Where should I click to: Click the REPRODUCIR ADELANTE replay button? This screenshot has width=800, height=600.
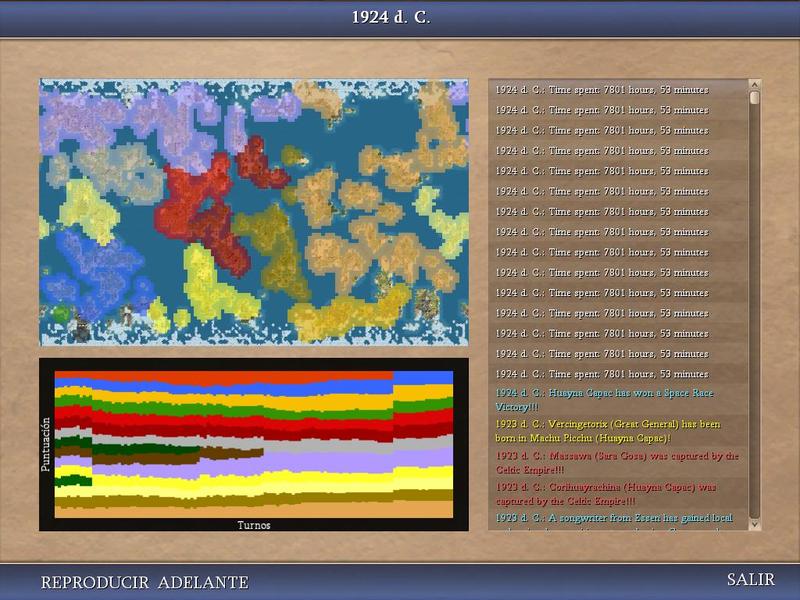click(145, 582)
